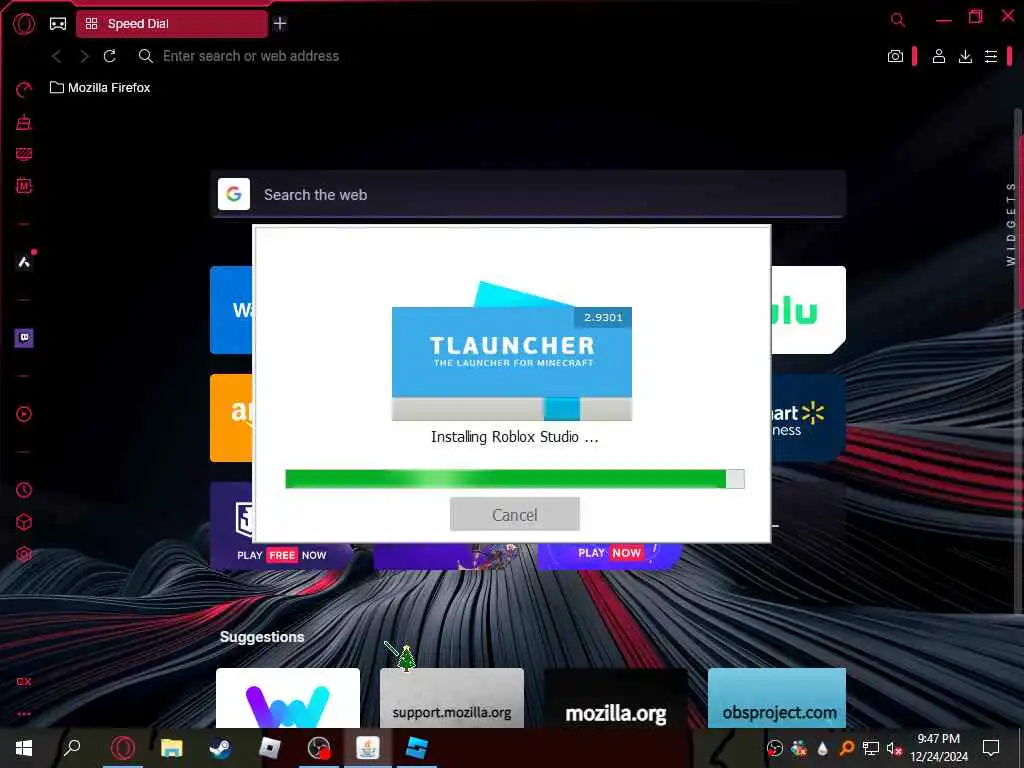Open a new tab with plus button

280,24
